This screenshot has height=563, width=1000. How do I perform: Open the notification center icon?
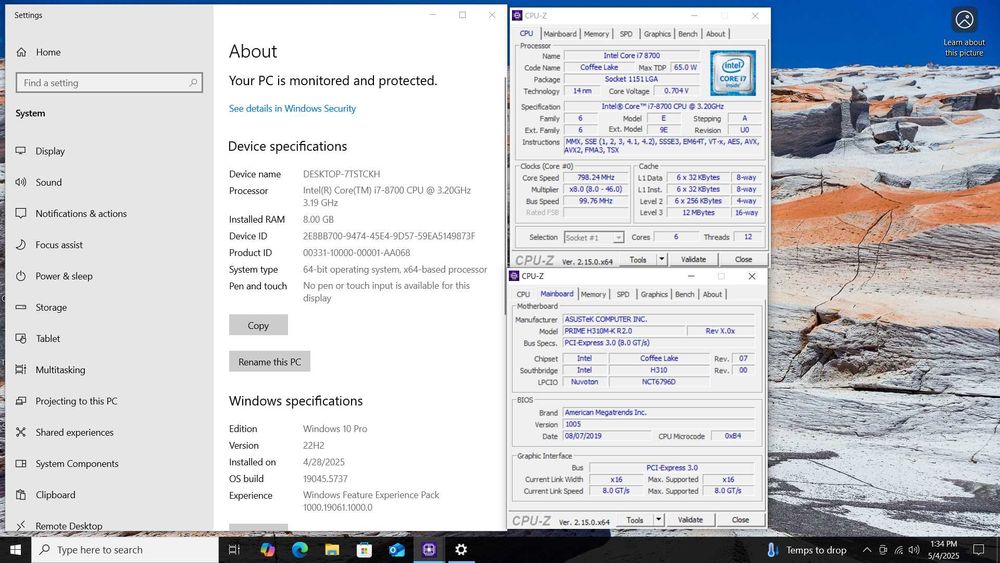point(978,550)
